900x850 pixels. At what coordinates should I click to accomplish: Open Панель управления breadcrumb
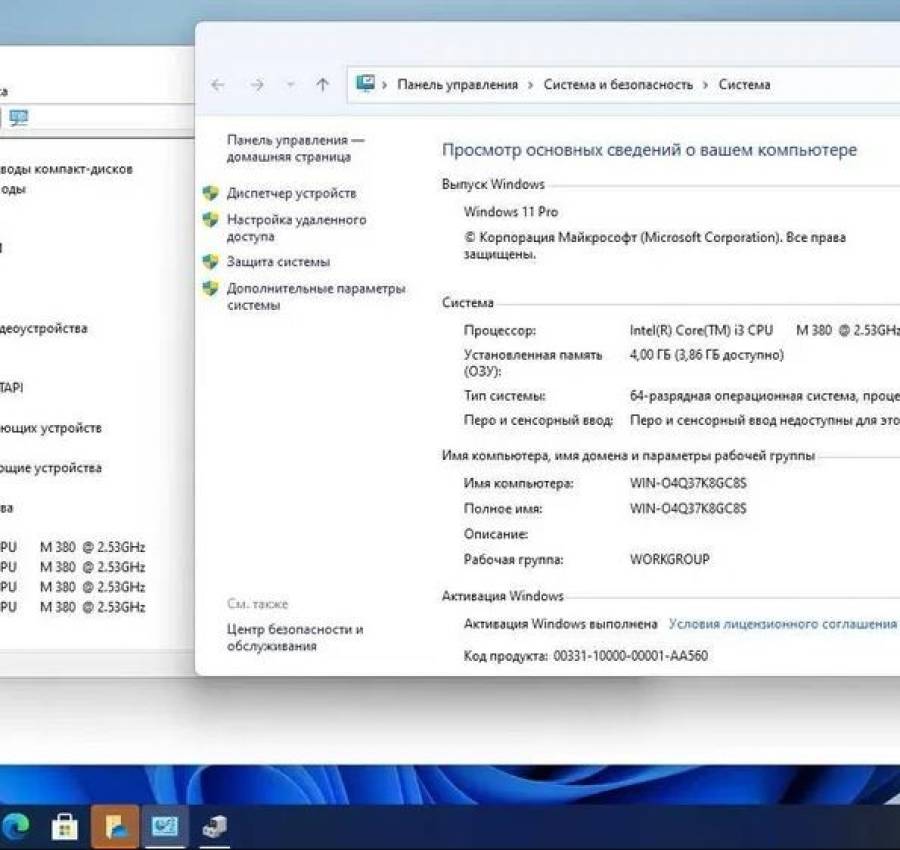(457, 85)
